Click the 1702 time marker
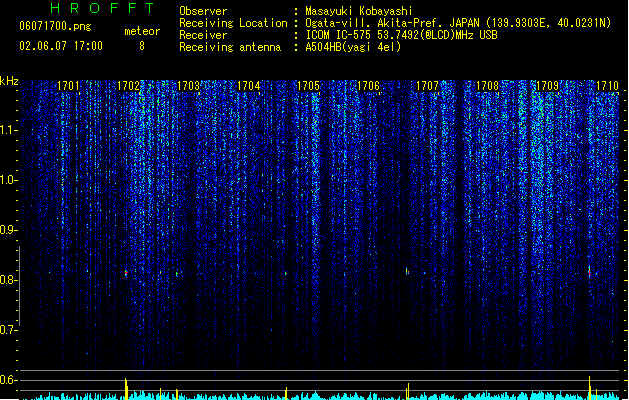This screenshot has height=400, width=629. tap(128, 86)
